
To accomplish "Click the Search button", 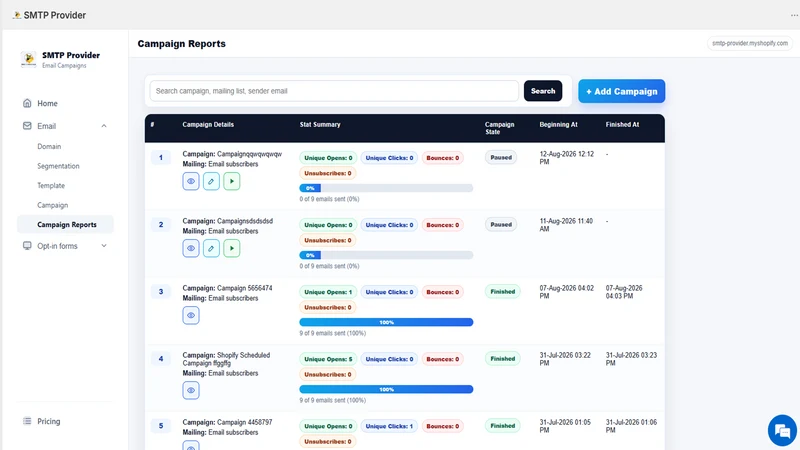I will [x=543, y=91].
